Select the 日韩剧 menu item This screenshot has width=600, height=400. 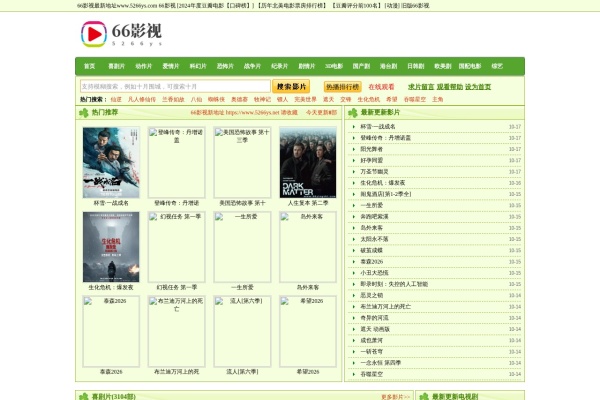[416, 66]
